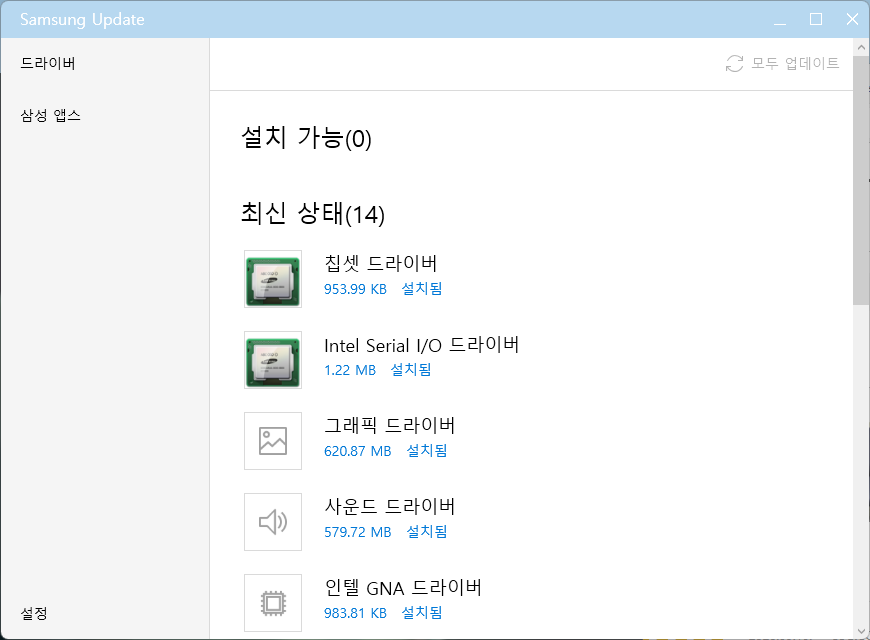Select the 인텔 GNA 드라이버 title text
The image size is (870, 640).
[403, 587]
